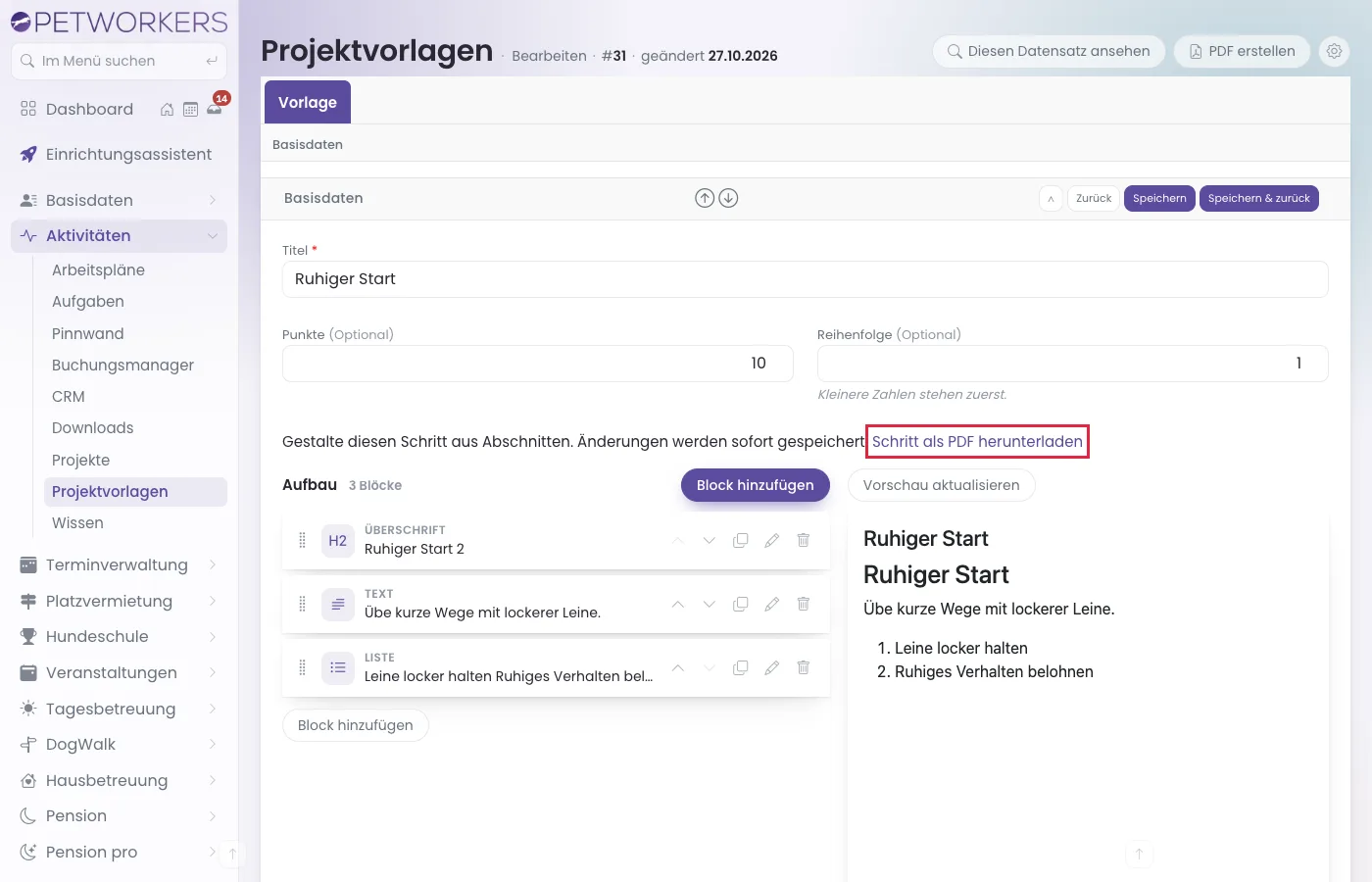Click the list icon of Liste block
This screenshot has height=882, width=1372.
[x=338, y=667]
